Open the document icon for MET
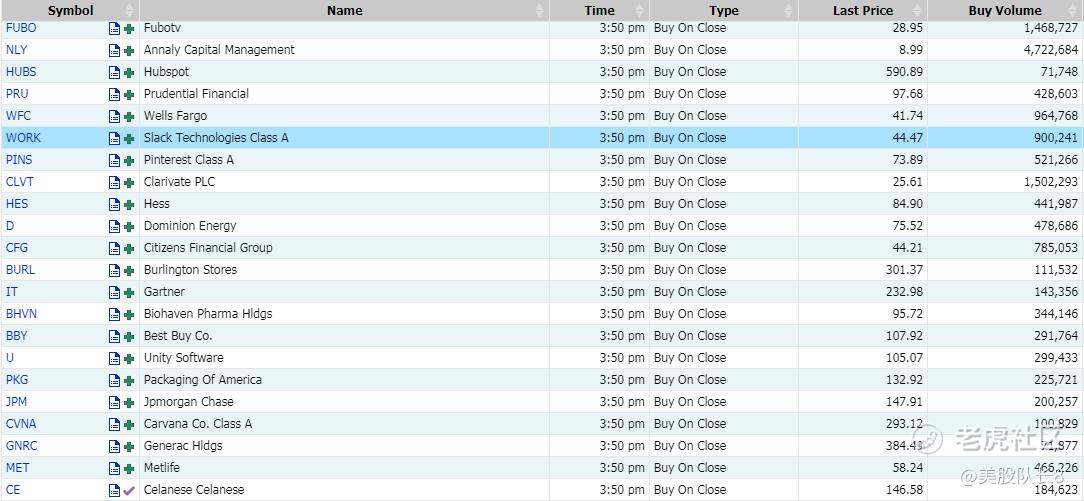 pyautogui.click(x=114, y=469)
